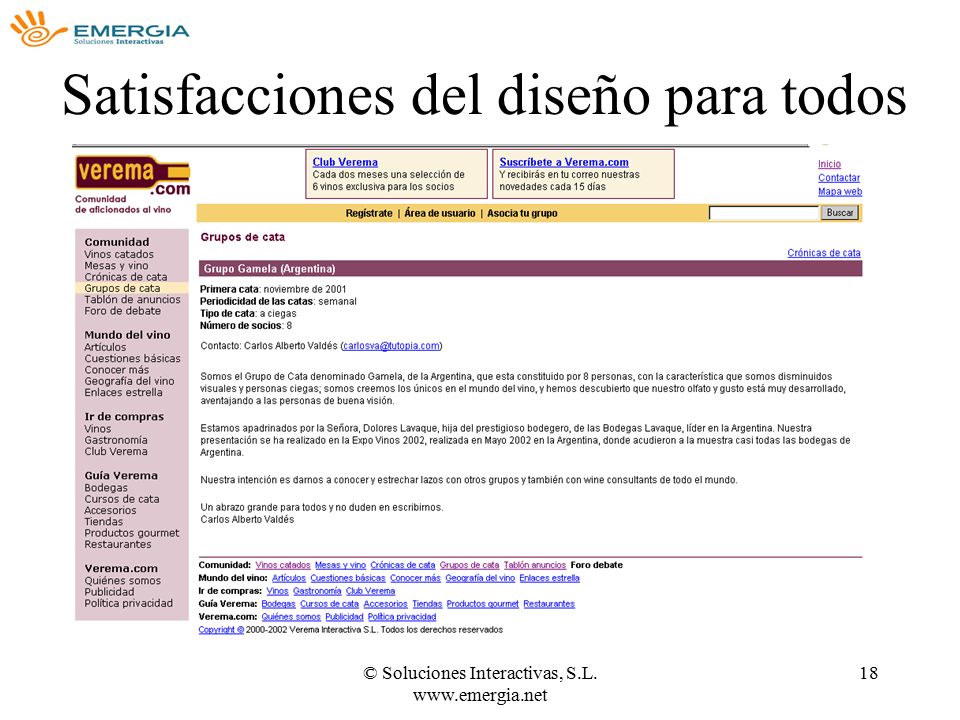Click the Copyright © footer link
The height and width of the screenshot is (720, 960).
pyautogui.click(x=221, y=629)
